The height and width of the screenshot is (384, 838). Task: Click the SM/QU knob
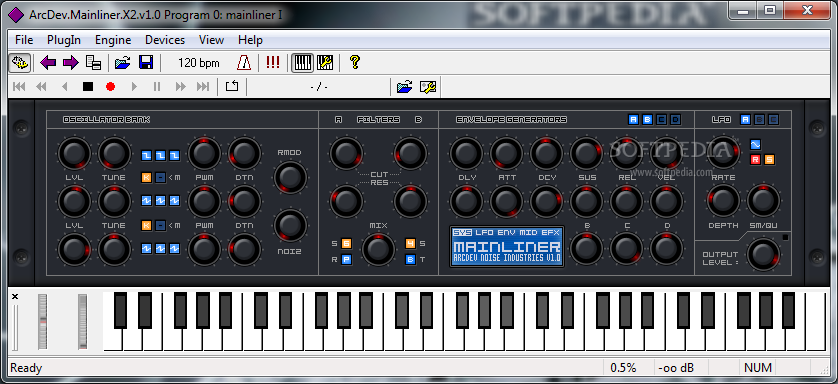[x=763, y=200]
